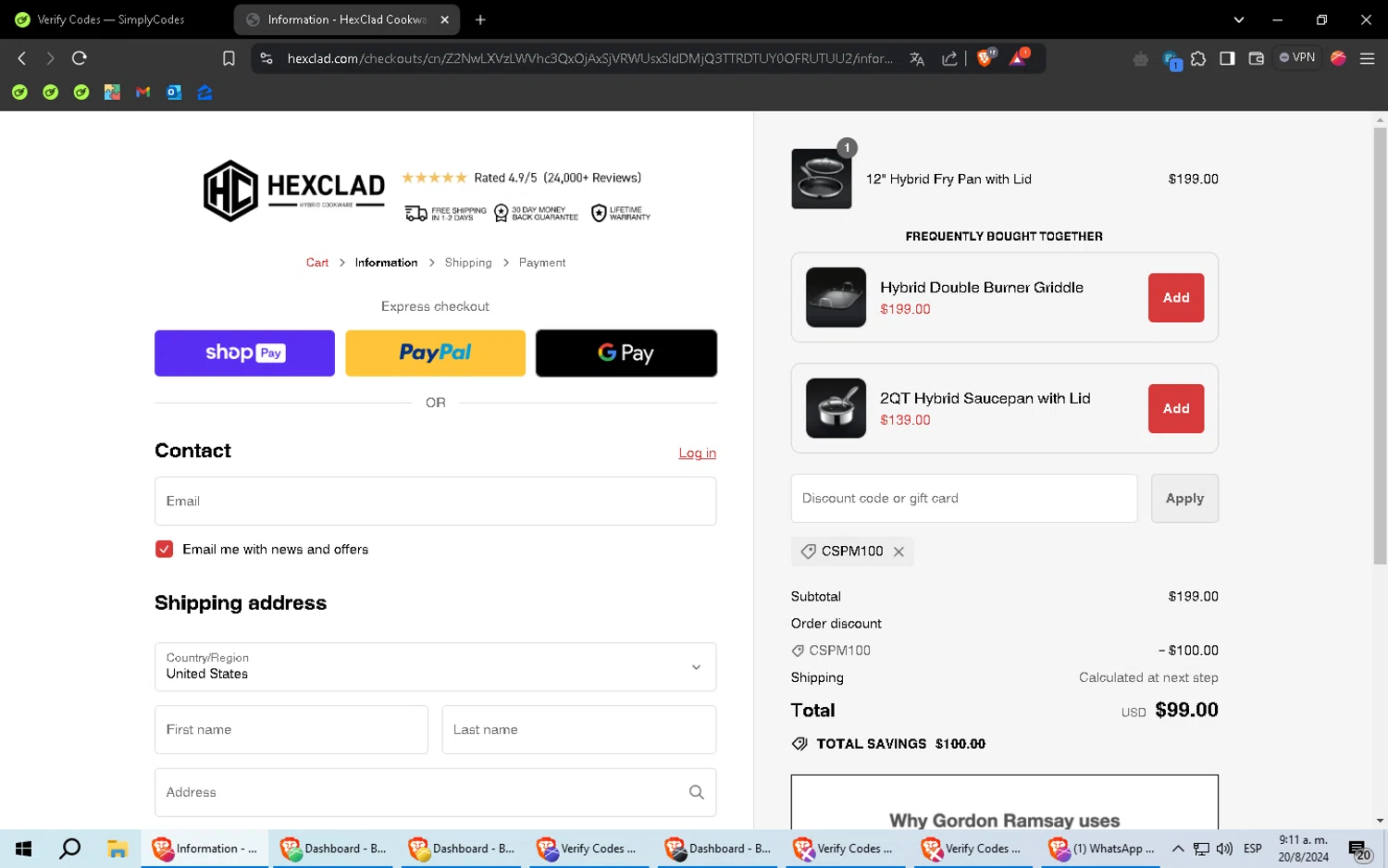Open Windows Start menu
The height and width of the screenshot is (868, 1388).
coord(24,849)
